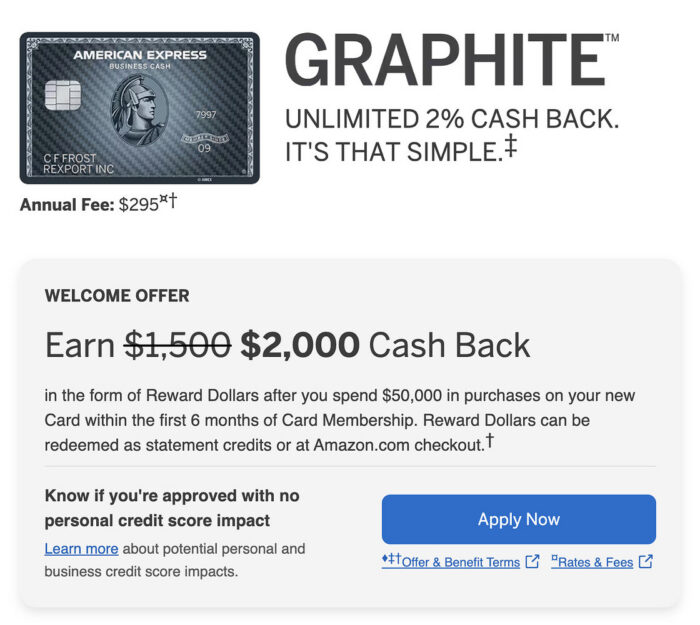The image size is (700, 625).
Task: Click the trademark symbol after GRAPHITE
Action: (612, 38)
